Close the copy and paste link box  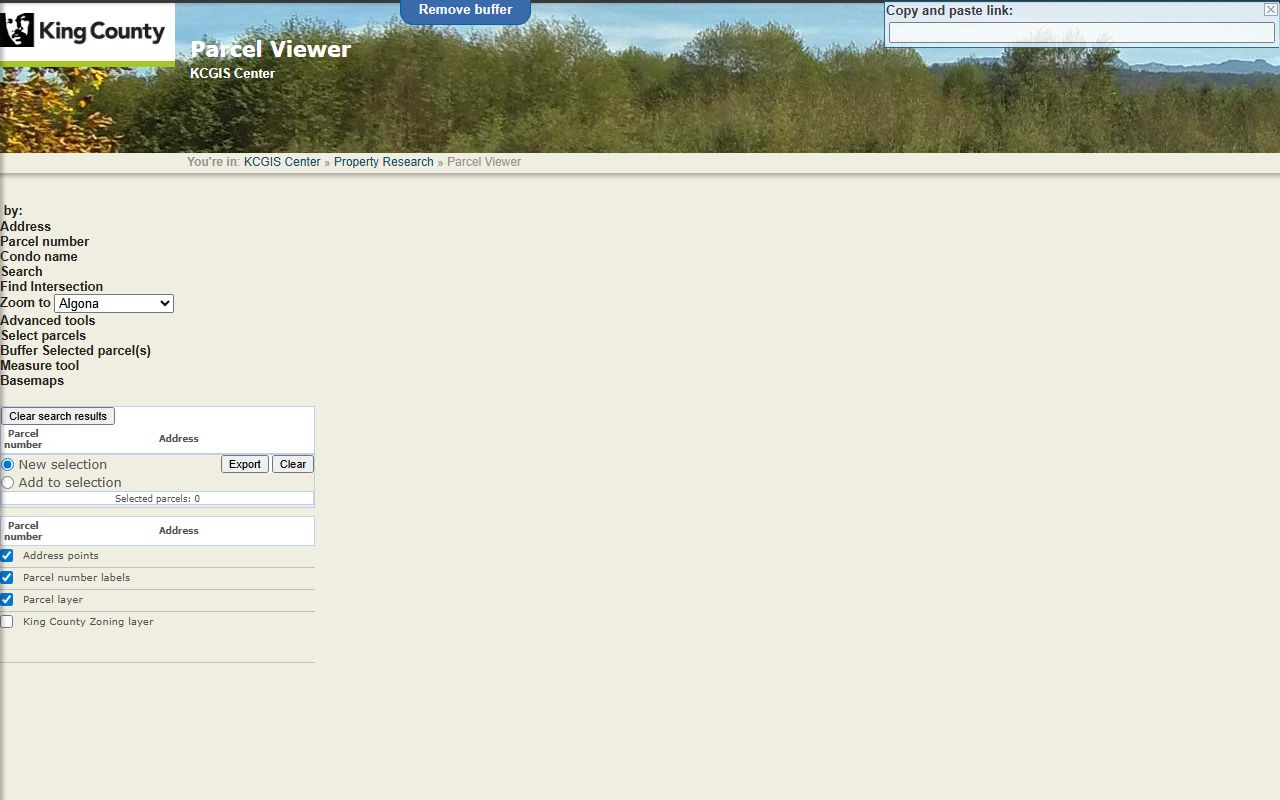click(1270, 10)
